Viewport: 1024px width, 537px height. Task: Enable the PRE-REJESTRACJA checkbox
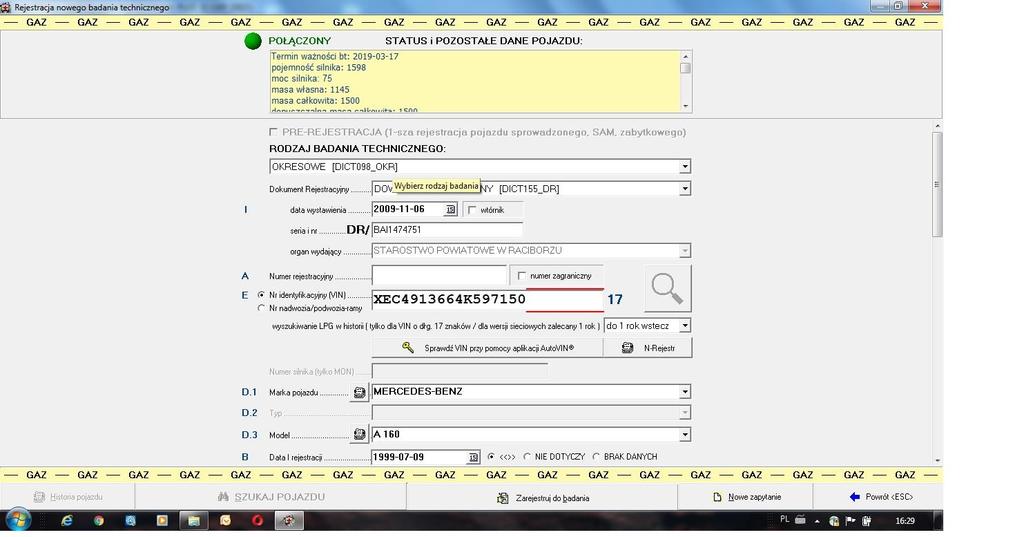(273, 132)
